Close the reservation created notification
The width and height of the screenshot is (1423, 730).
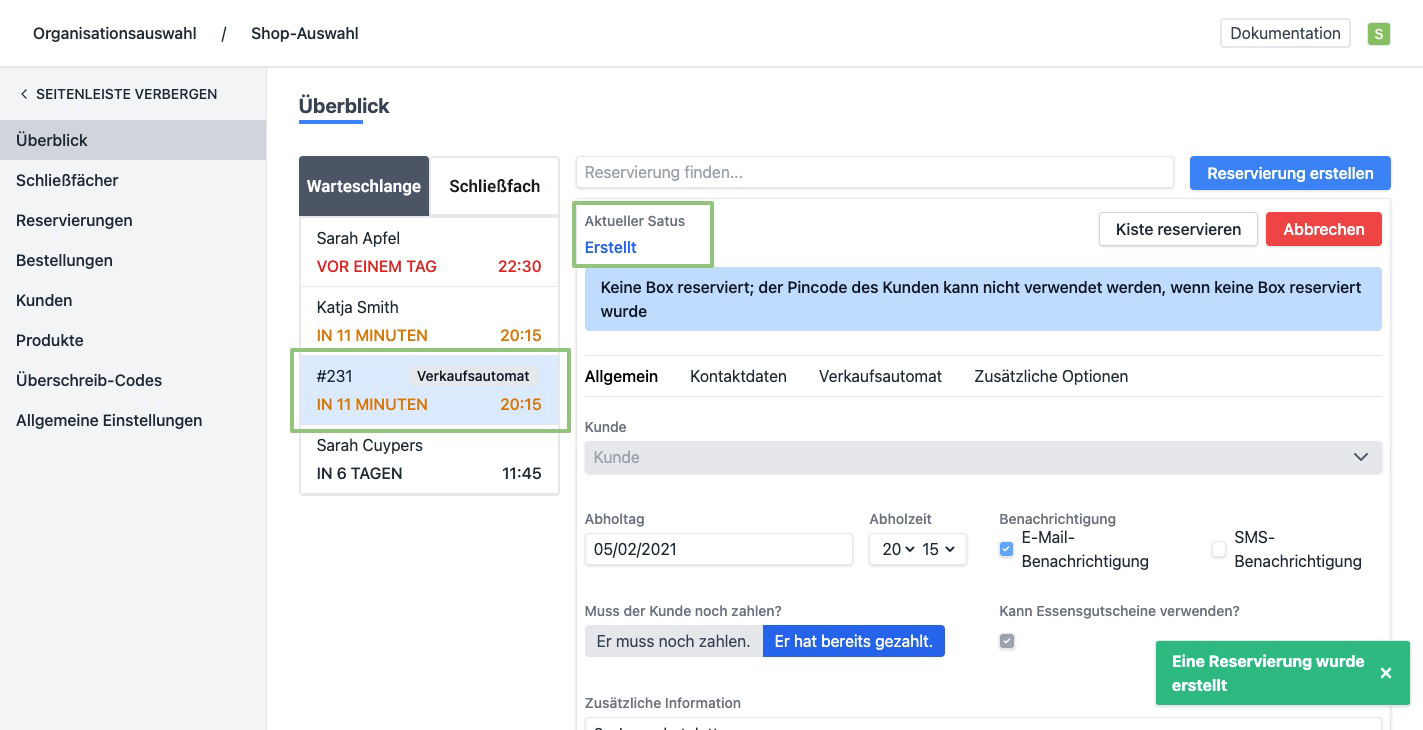click(x=1385, y=673)
